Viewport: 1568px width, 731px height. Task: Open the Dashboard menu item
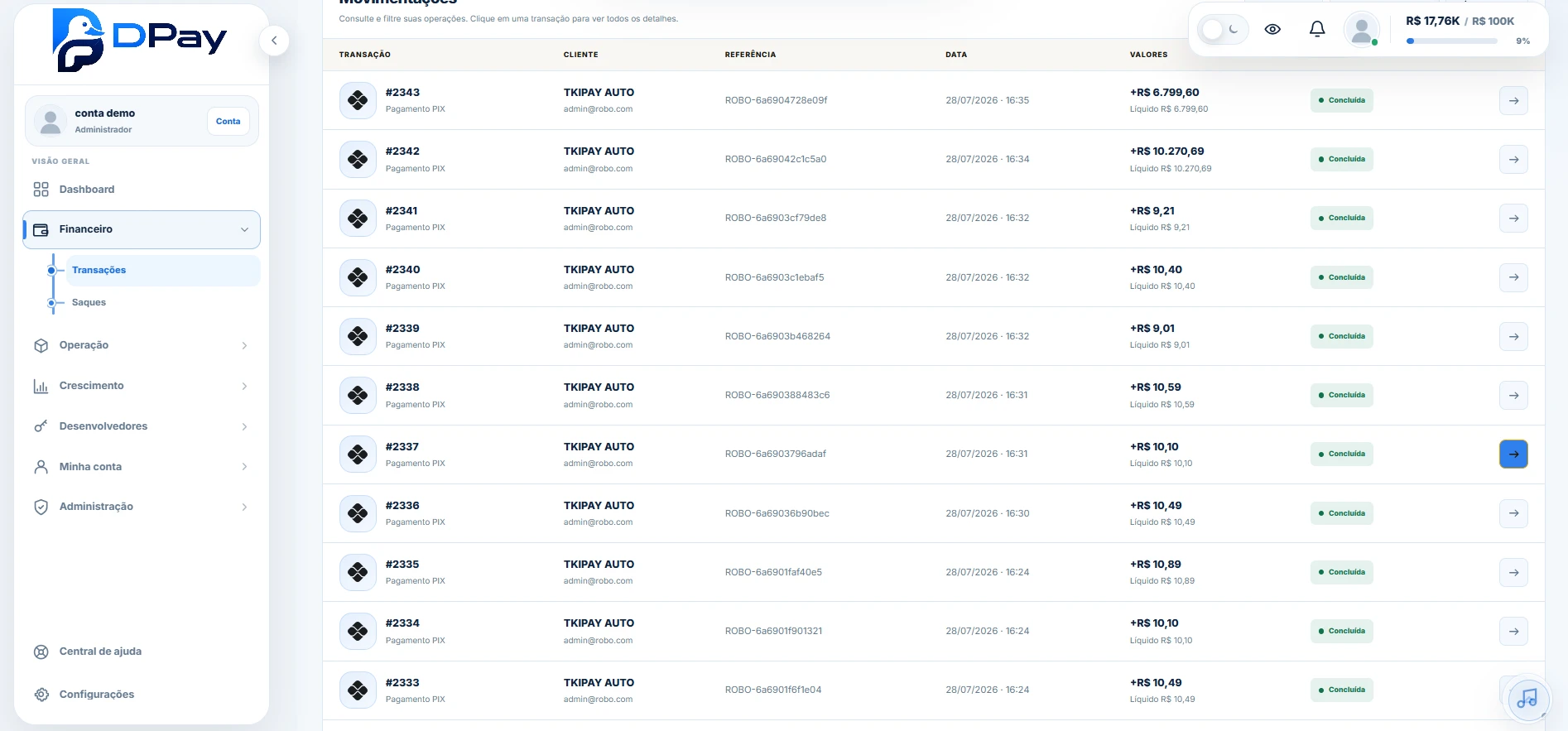[x=142, y=190]
